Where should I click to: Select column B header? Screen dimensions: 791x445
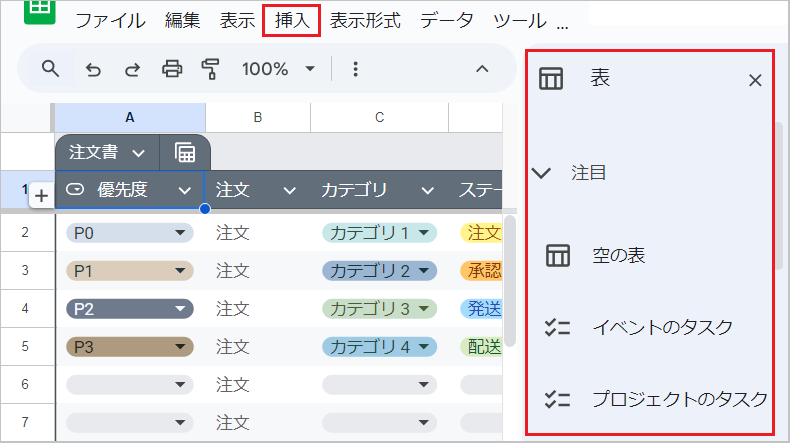pos(258,118)
